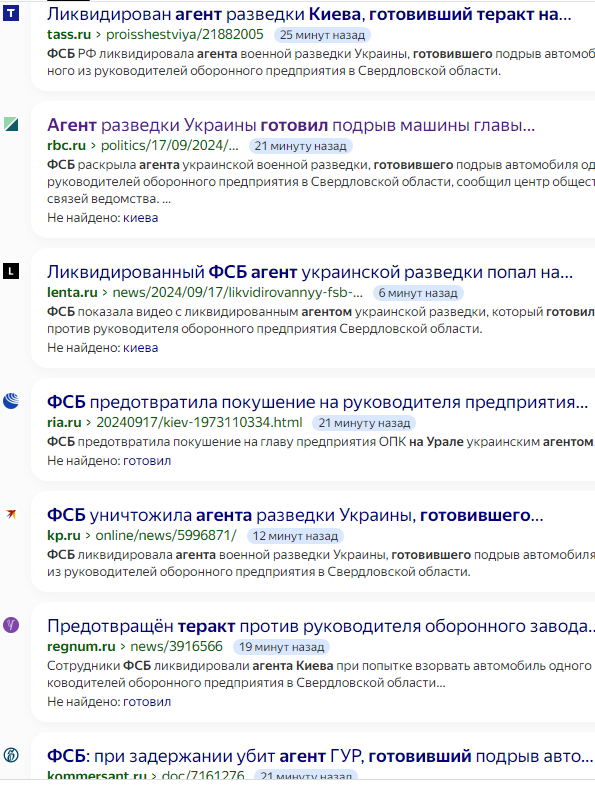Image resolution: width=595 pixels, height=786 pixels.
Task: Click the tass.ru domain link
Action: (x=69, y=35)
